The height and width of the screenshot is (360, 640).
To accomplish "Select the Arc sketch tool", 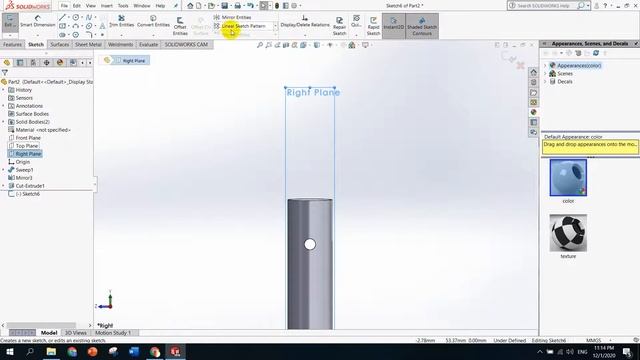I will 76,26.
